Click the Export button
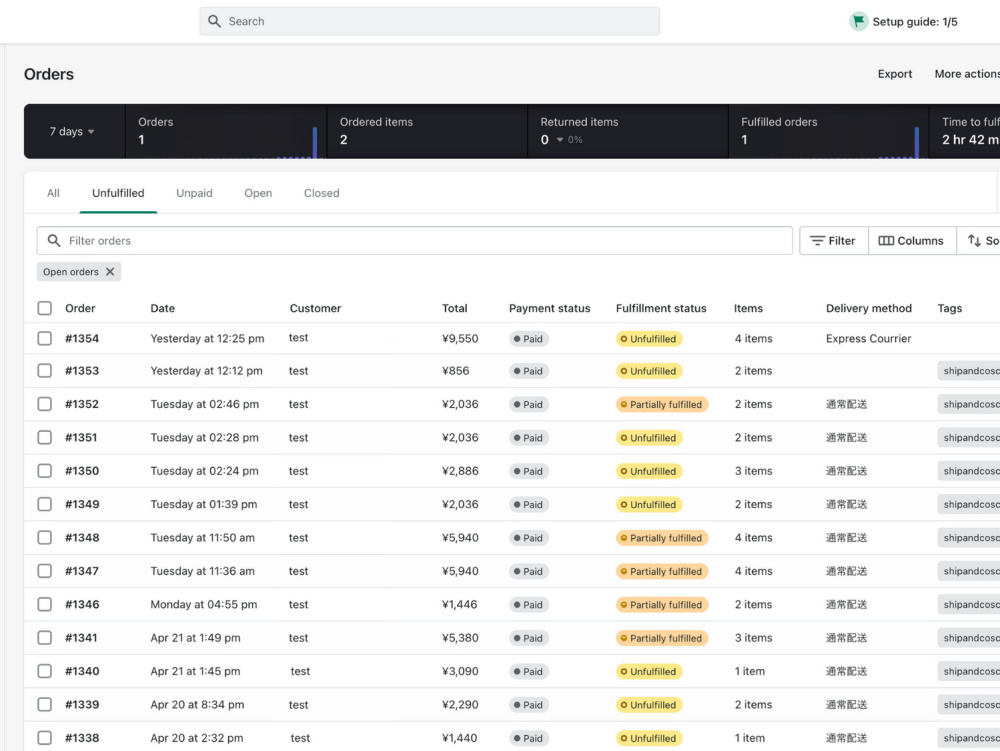 [x=894, y=74]
